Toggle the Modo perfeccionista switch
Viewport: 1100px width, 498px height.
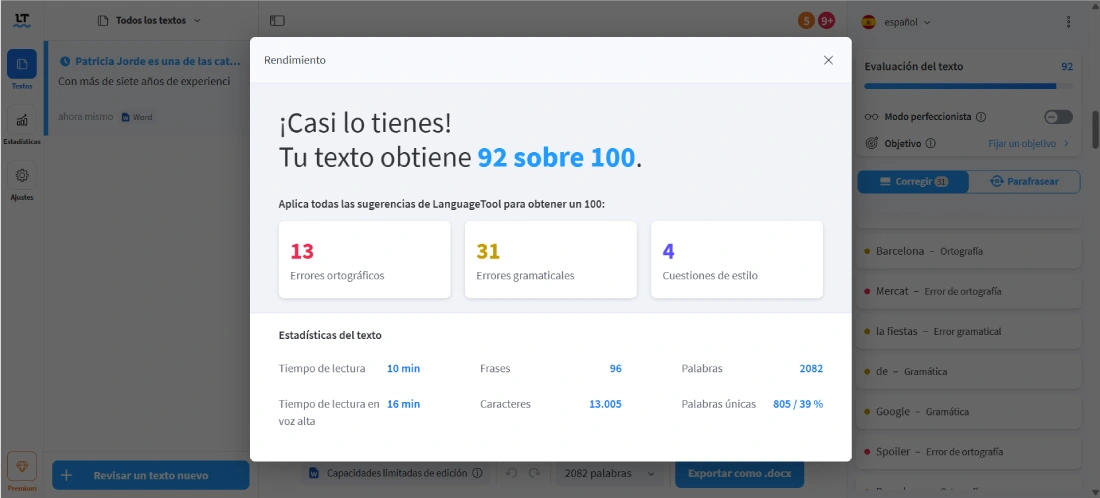point(1058,117)
